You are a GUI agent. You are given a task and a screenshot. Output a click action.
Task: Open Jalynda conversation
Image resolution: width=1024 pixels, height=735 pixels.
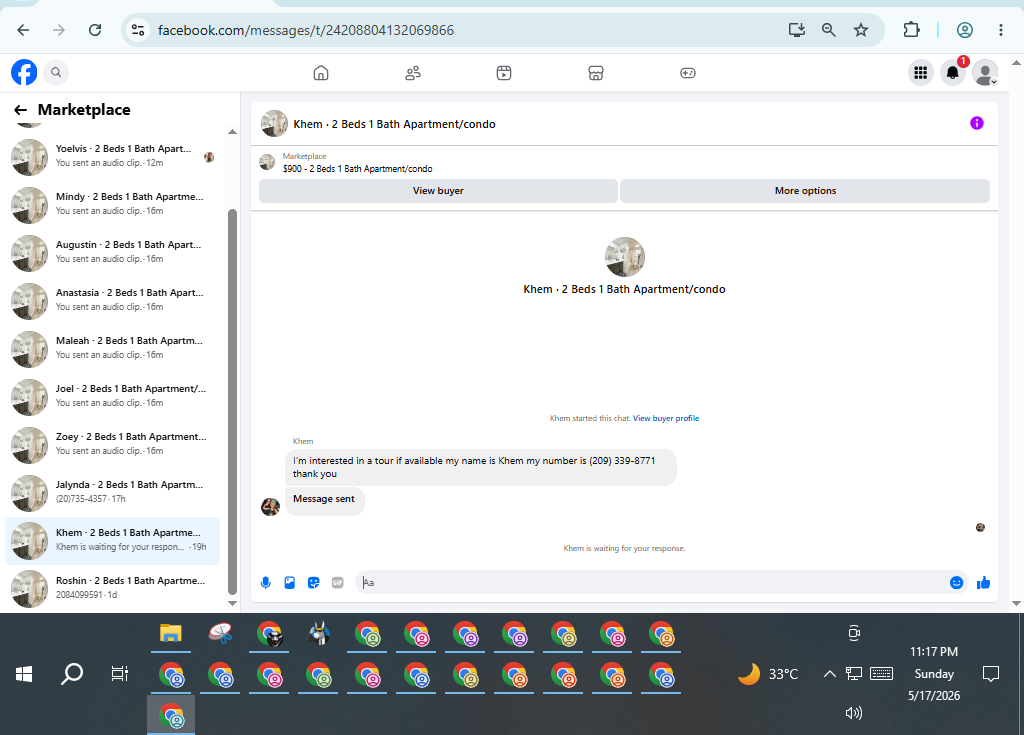112,493
